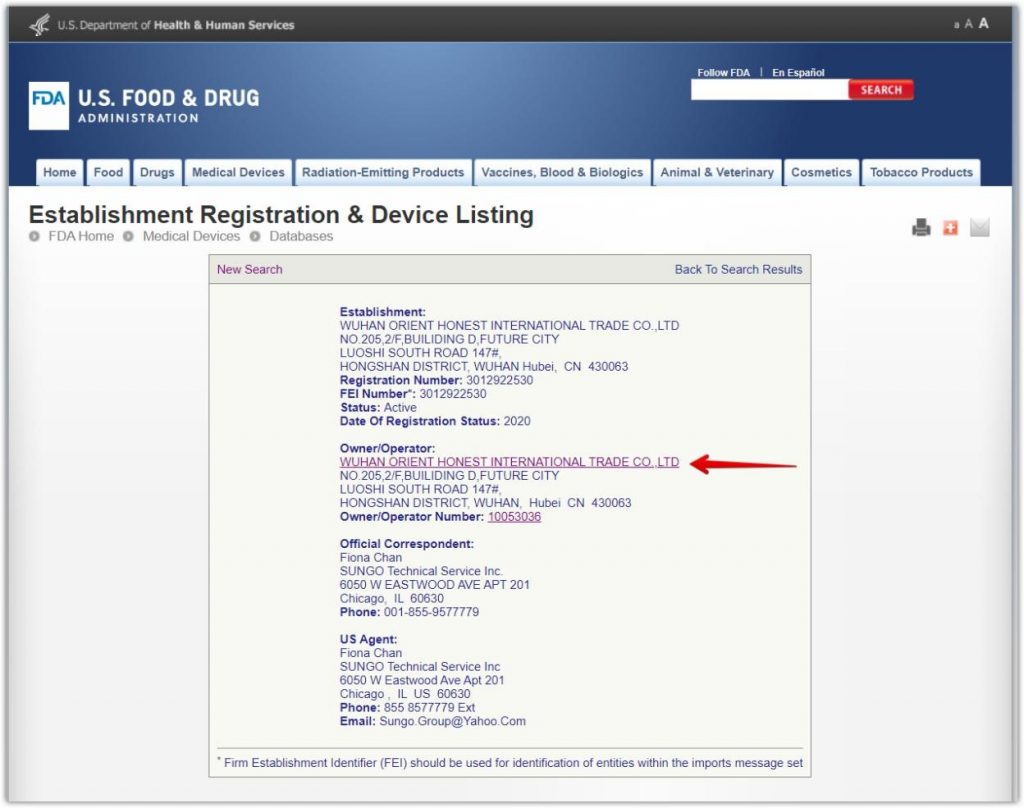Image resolution: width=1024 pixels, height=808 pixels.
Task: Switch to the Drugs tab
Action: (x=157, y=173)
